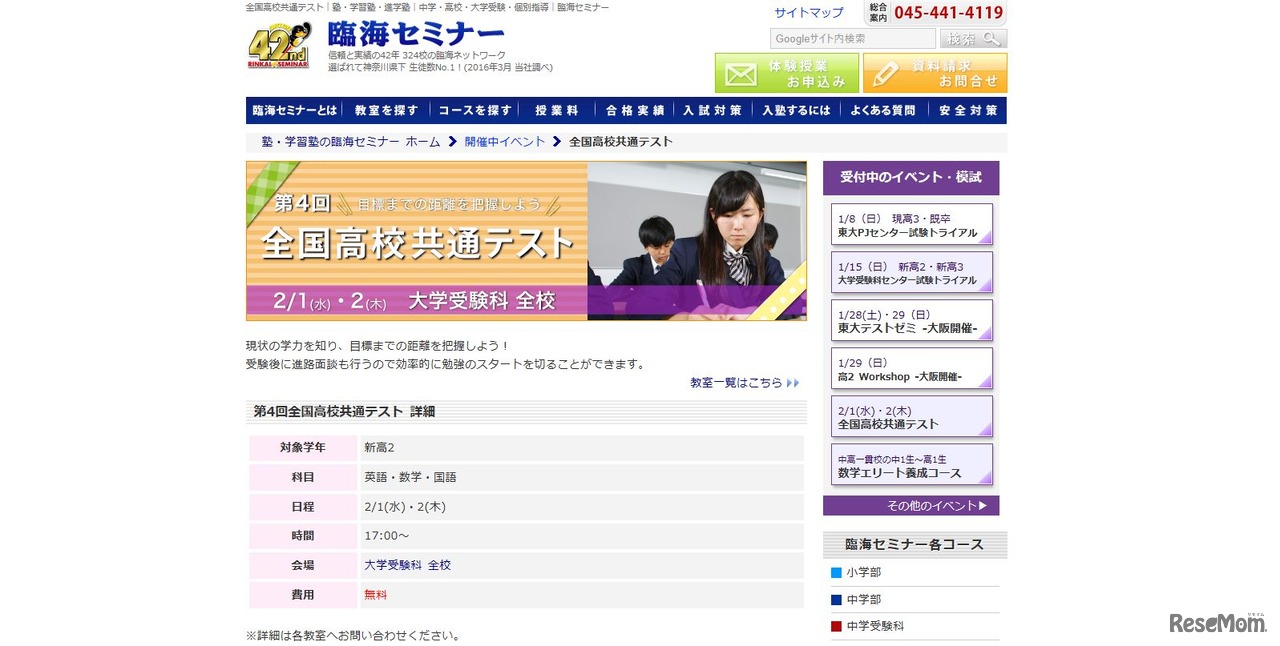The image size is (1280, 646).
Task: Click the ホーム breadcrumb link
Action: (x=350, y=142)
